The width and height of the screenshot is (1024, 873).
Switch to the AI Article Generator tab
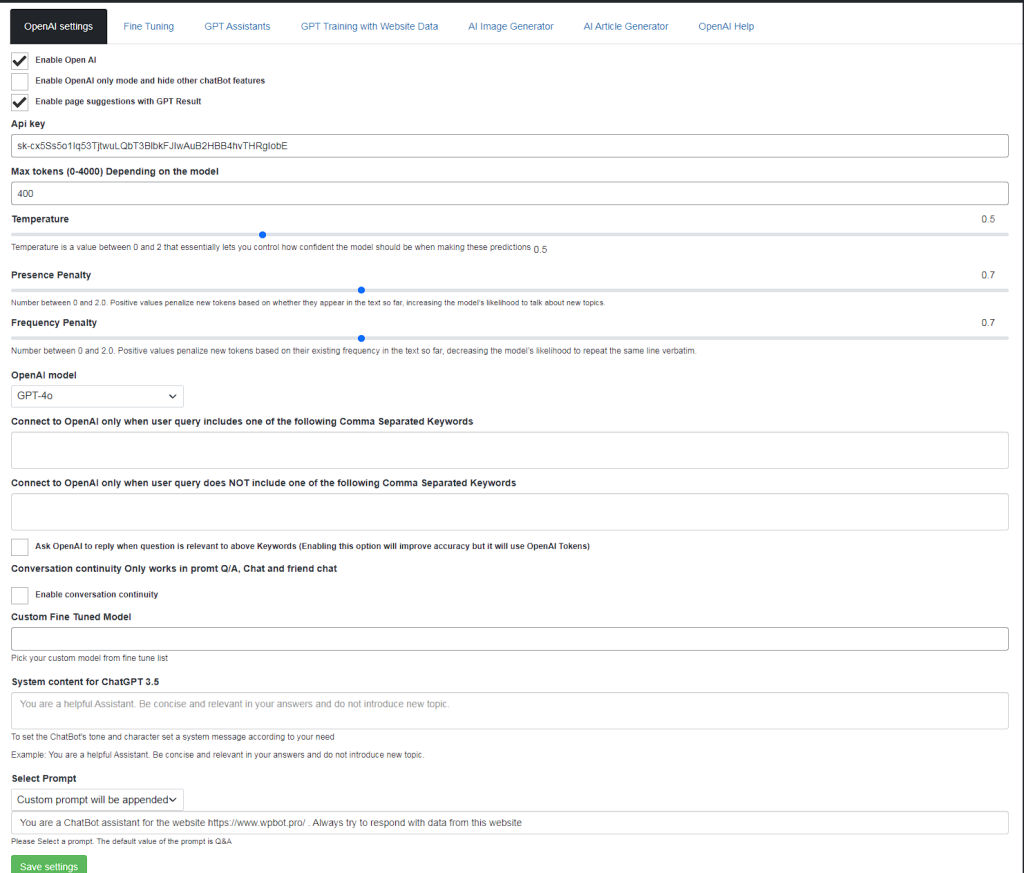625,26
